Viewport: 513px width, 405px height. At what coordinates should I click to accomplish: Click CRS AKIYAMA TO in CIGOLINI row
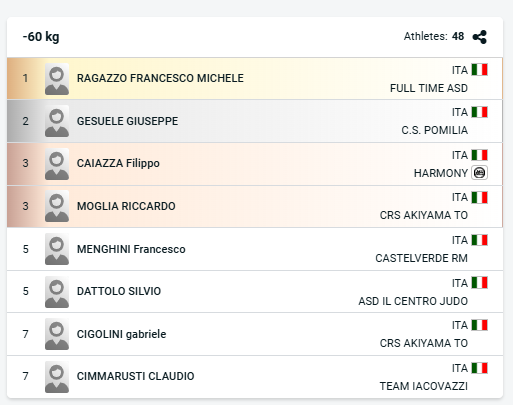pyautogui.click(x=424, y=343)
